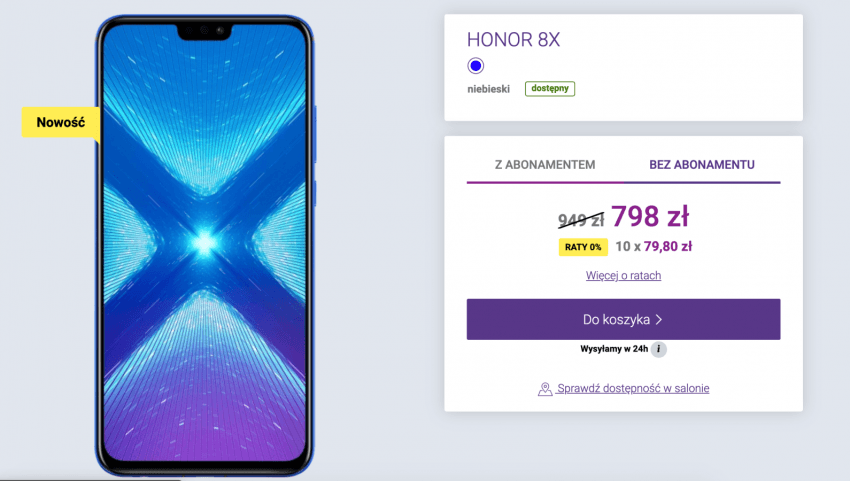Open the Więcej o ratach link
Screen dimensions: 850x481
623,275
